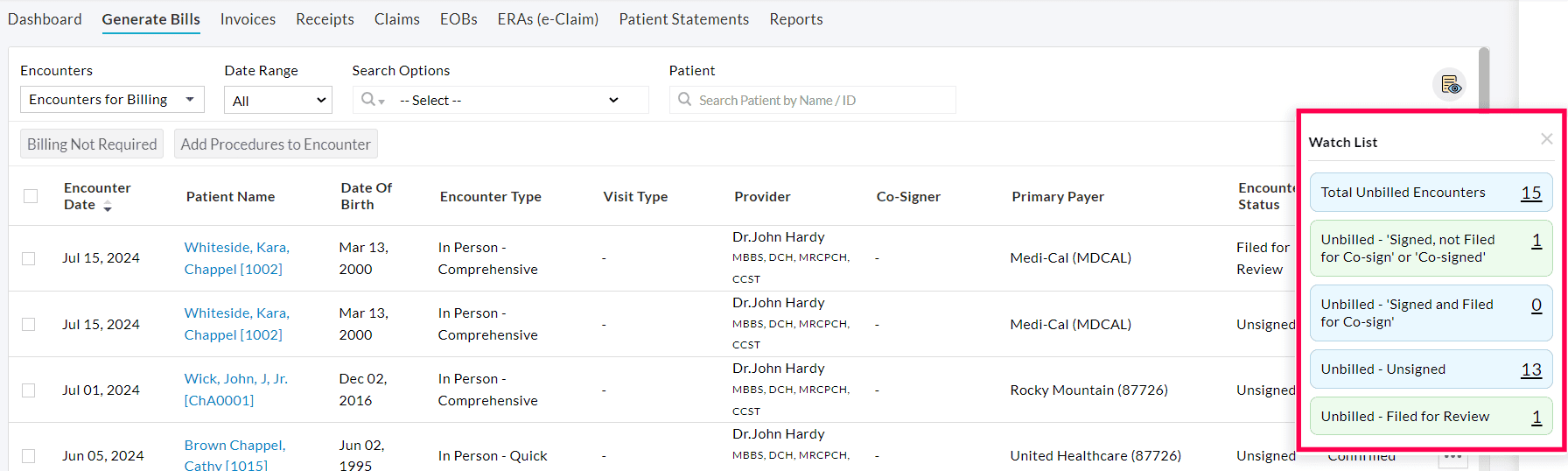Close the Watch List panel
Image resolution: width=1568 pixels, height=471 pixels.
pos(1546,139)
